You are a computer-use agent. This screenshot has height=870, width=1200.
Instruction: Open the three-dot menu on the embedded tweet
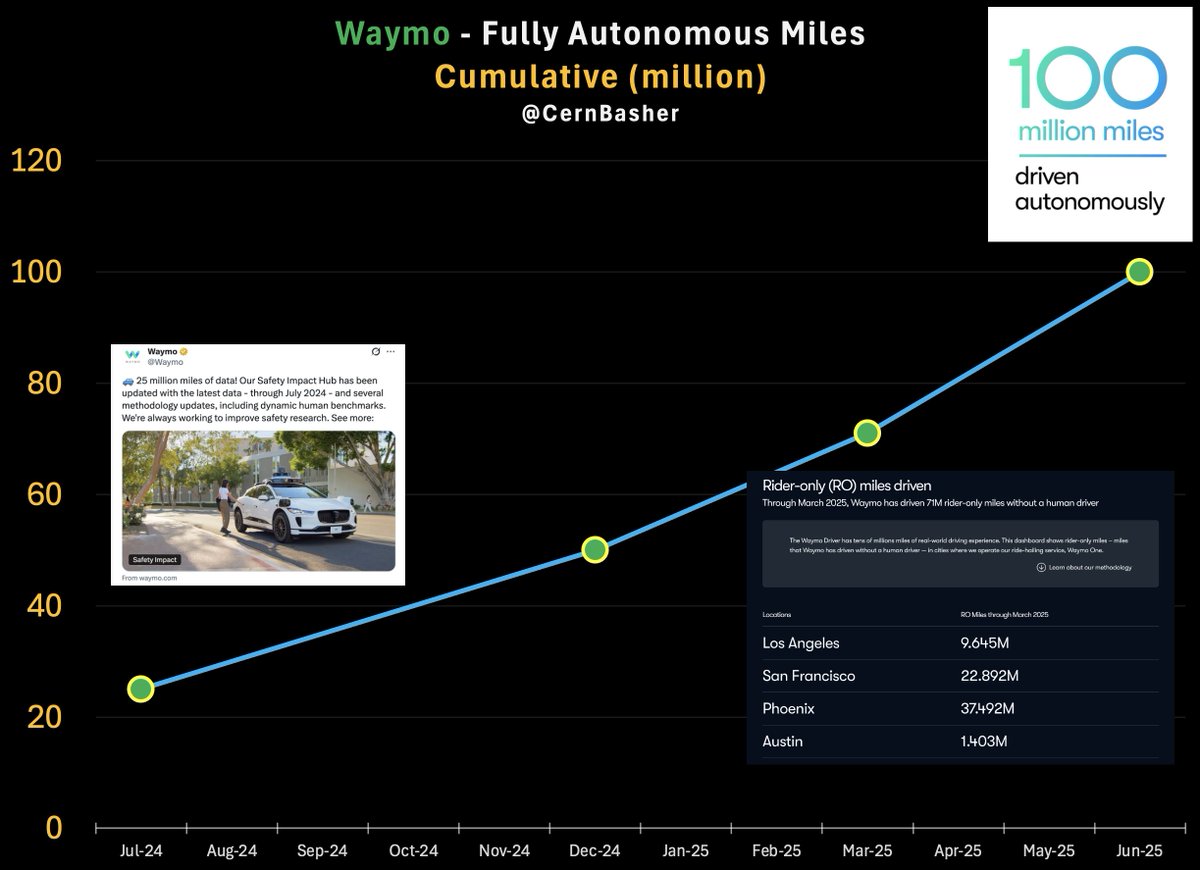coord(391,352)
